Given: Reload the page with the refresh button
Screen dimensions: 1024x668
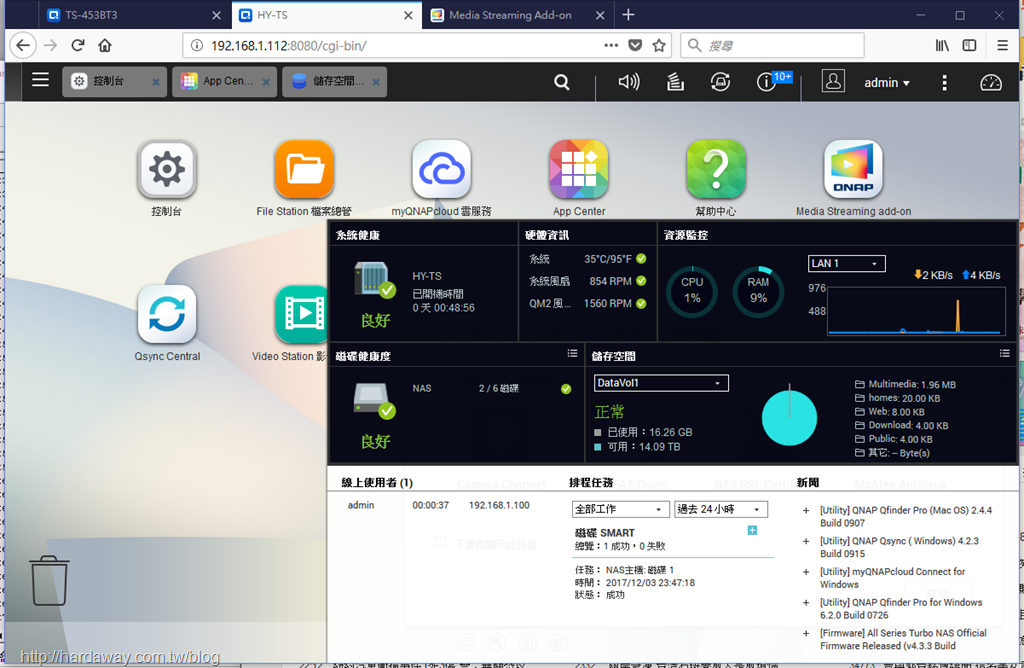Looking at the screenshot, I should click(78, 45).
